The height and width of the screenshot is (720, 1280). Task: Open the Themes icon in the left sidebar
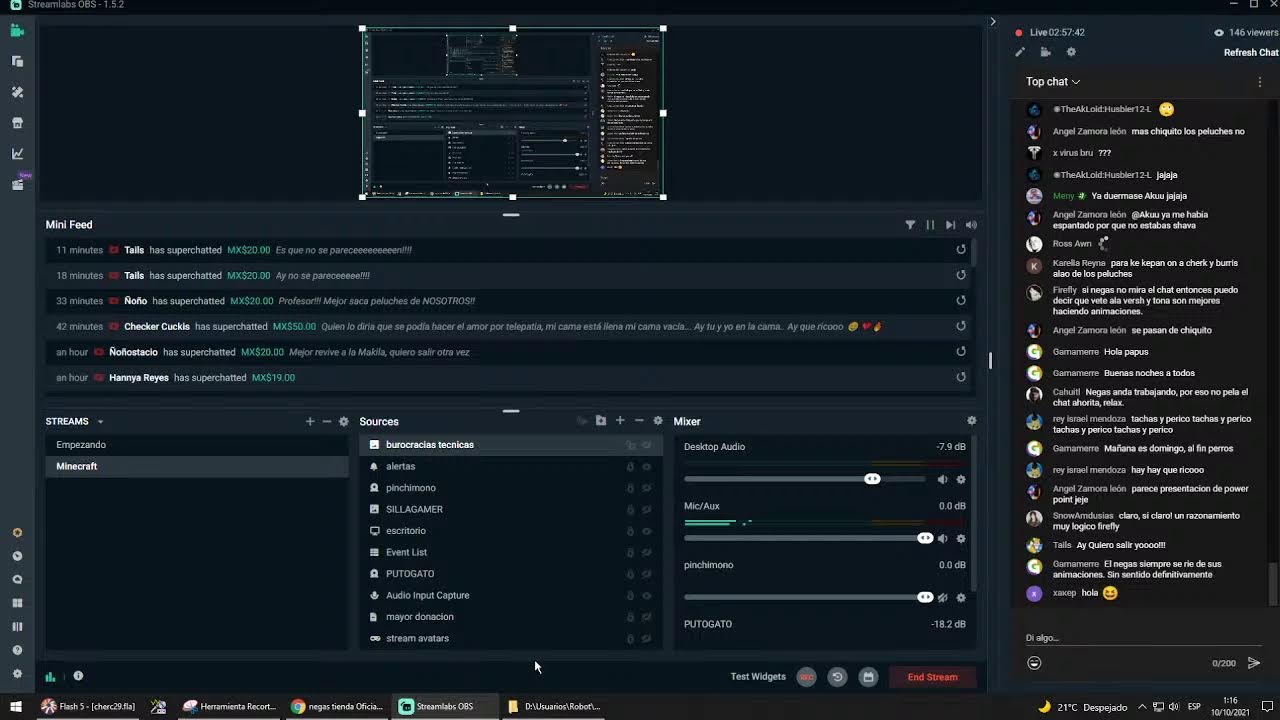click(x=17, y=92)
